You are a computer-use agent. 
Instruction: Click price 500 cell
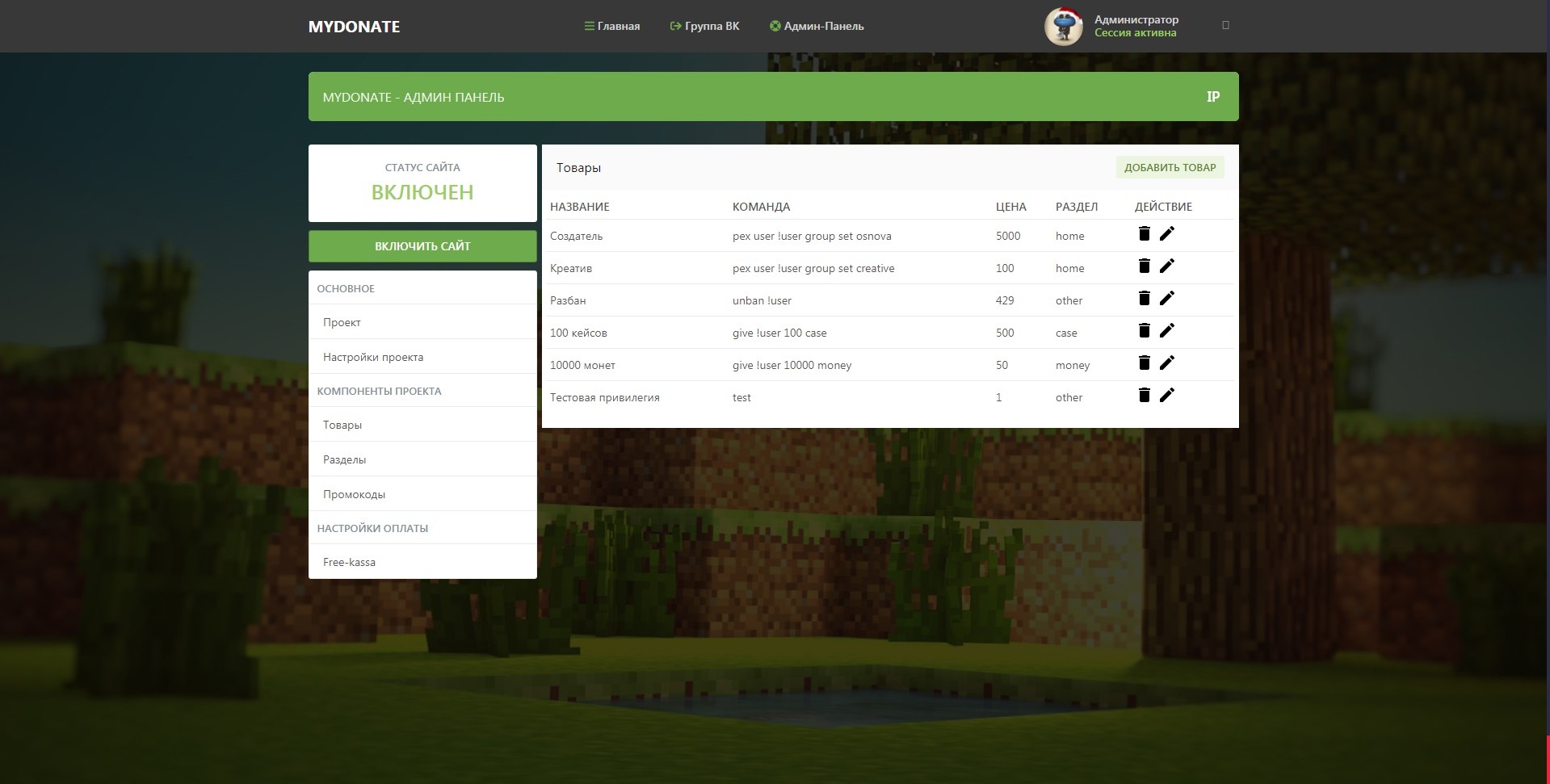[1005, 333]
